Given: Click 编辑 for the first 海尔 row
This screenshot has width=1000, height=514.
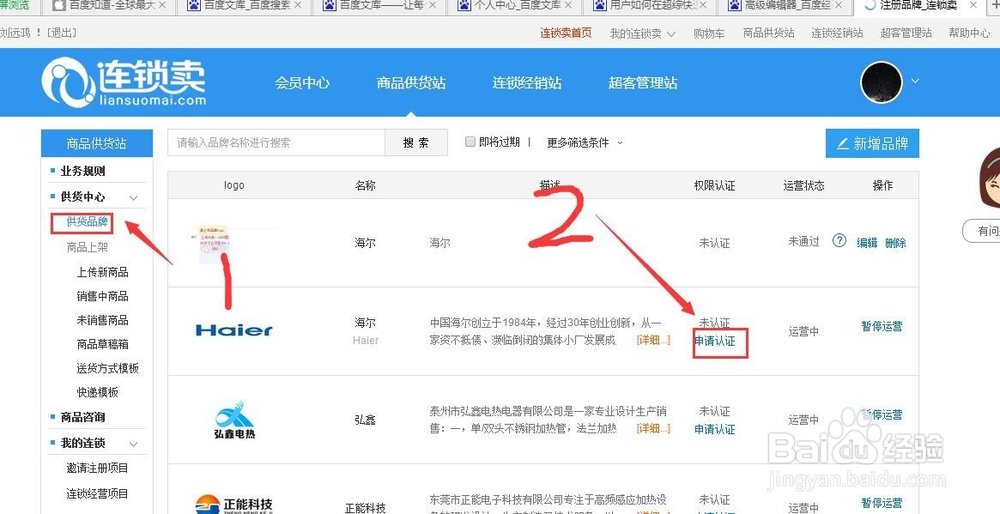Looking at the screenshot, I should pos(867,243).
